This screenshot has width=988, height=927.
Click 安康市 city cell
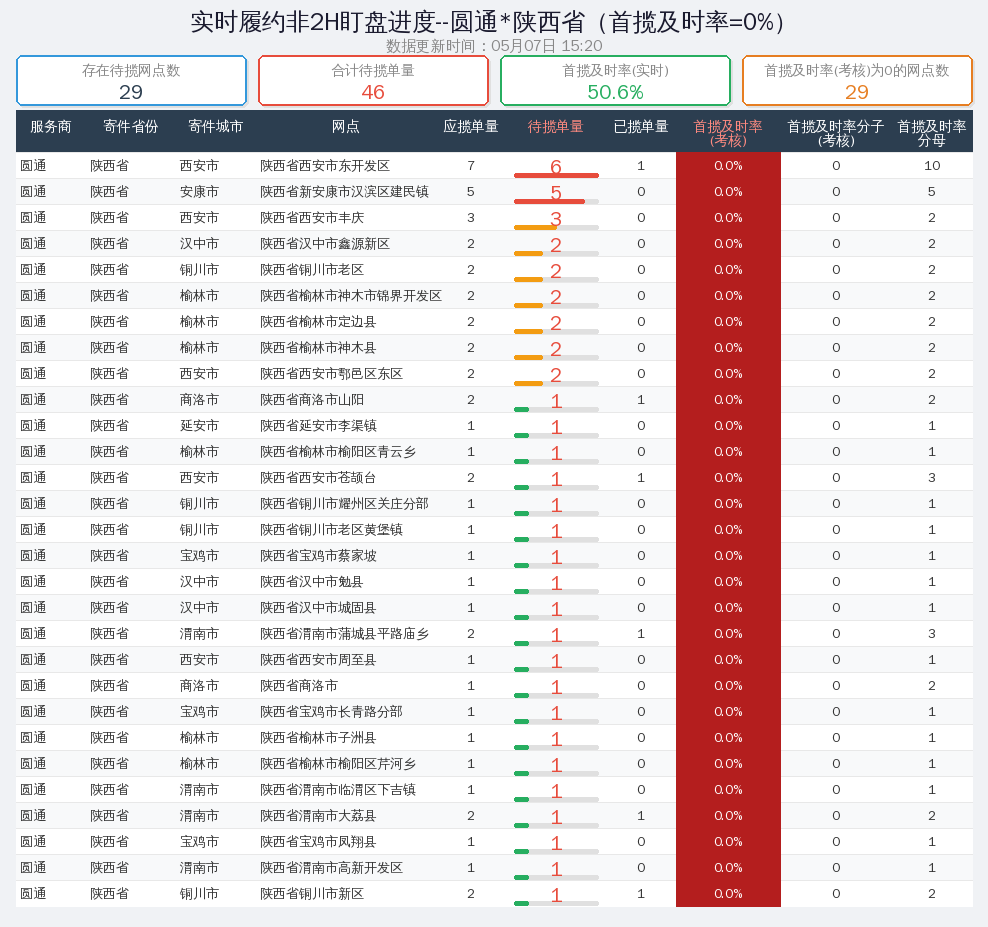[x=199, y=192]
